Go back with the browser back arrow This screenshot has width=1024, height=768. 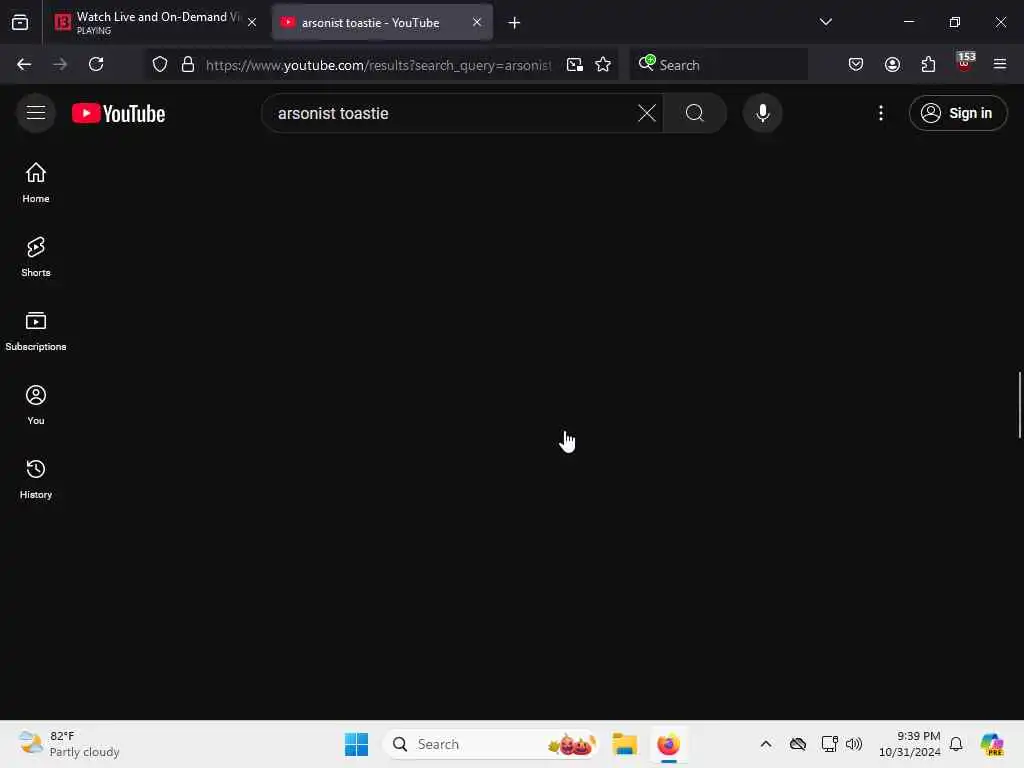tap(24, 64)
